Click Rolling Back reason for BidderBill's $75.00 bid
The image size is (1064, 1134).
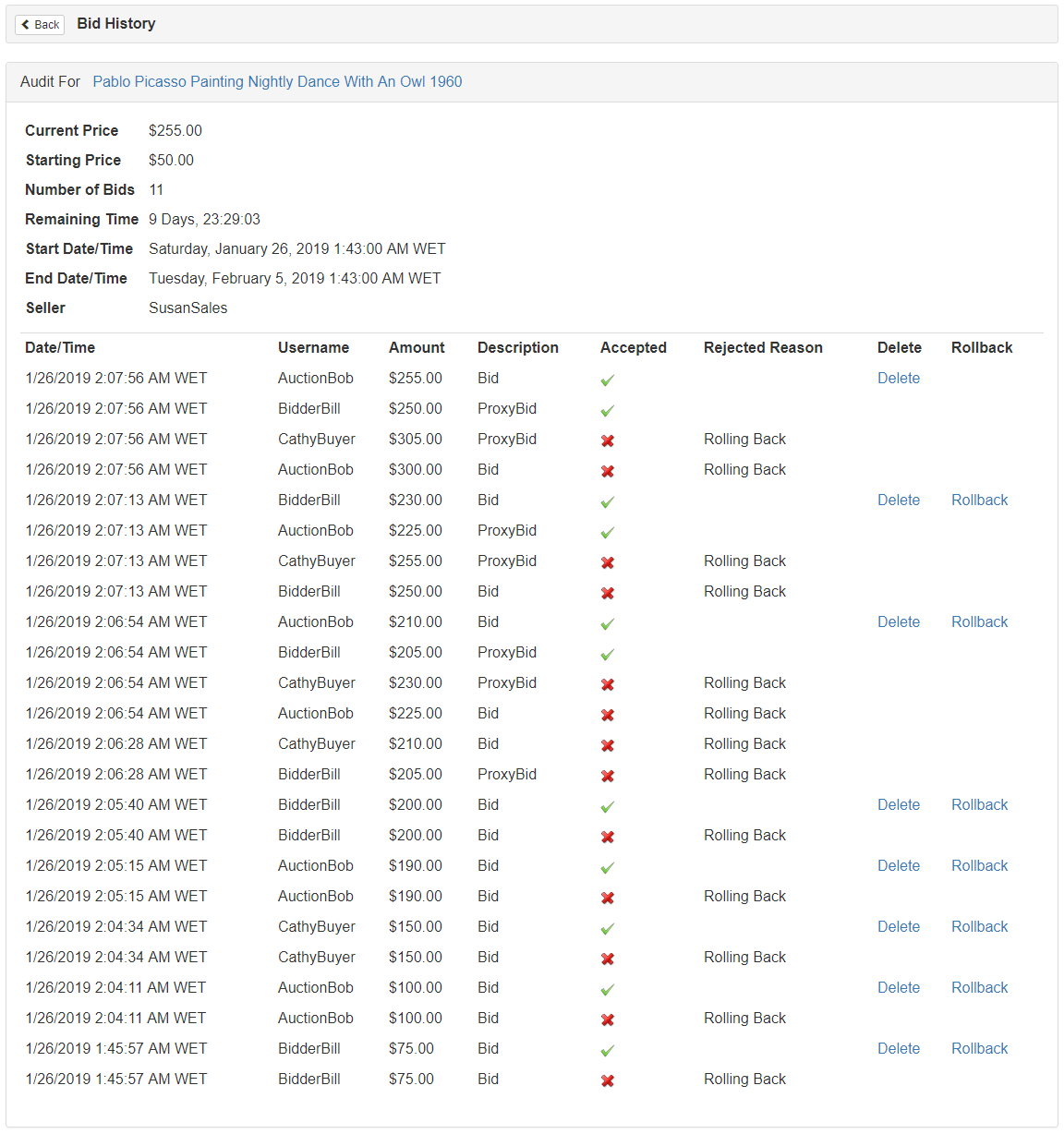pyautogui.click(x=744, y=1079)
